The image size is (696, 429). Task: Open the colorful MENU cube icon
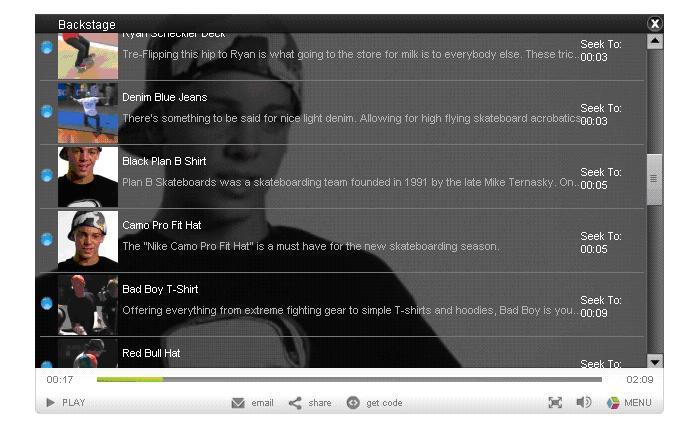(613, 402)
